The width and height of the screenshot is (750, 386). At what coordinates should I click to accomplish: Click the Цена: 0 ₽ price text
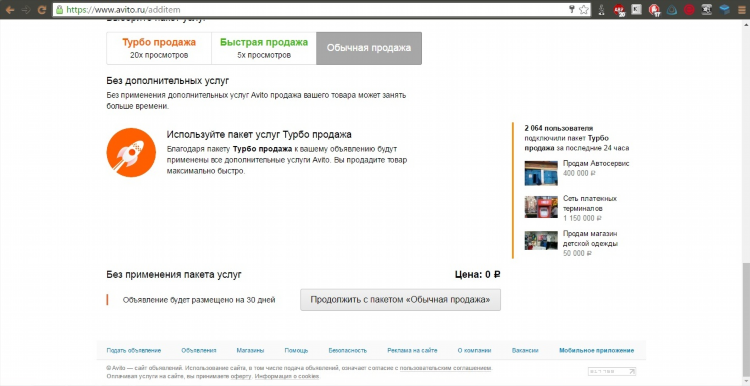[477, 275]
